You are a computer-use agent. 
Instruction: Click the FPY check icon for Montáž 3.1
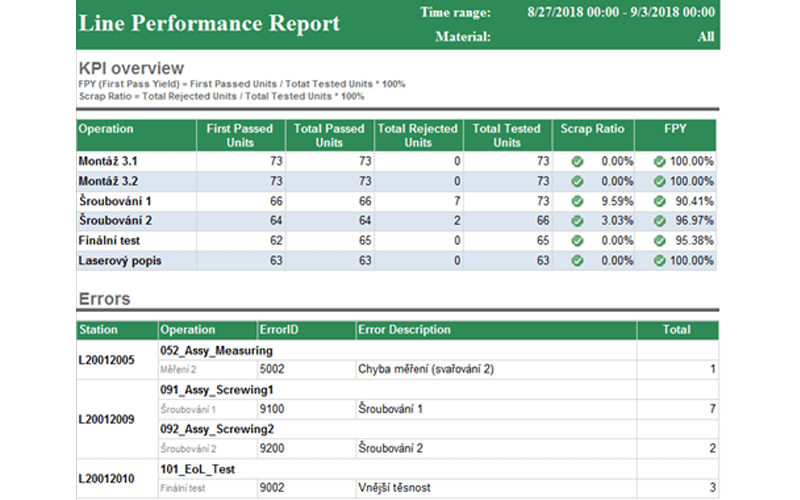tap(659, 161)
